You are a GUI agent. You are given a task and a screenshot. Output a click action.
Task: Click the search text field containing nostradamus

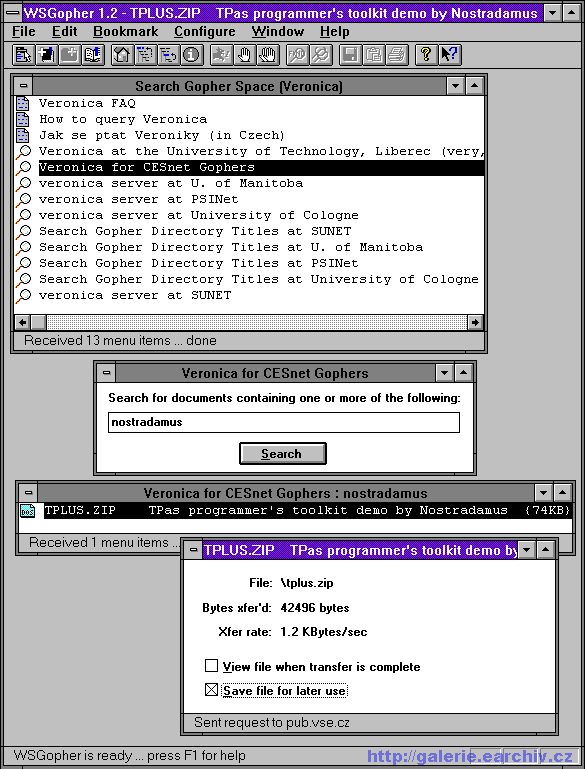tap(283, 422)
